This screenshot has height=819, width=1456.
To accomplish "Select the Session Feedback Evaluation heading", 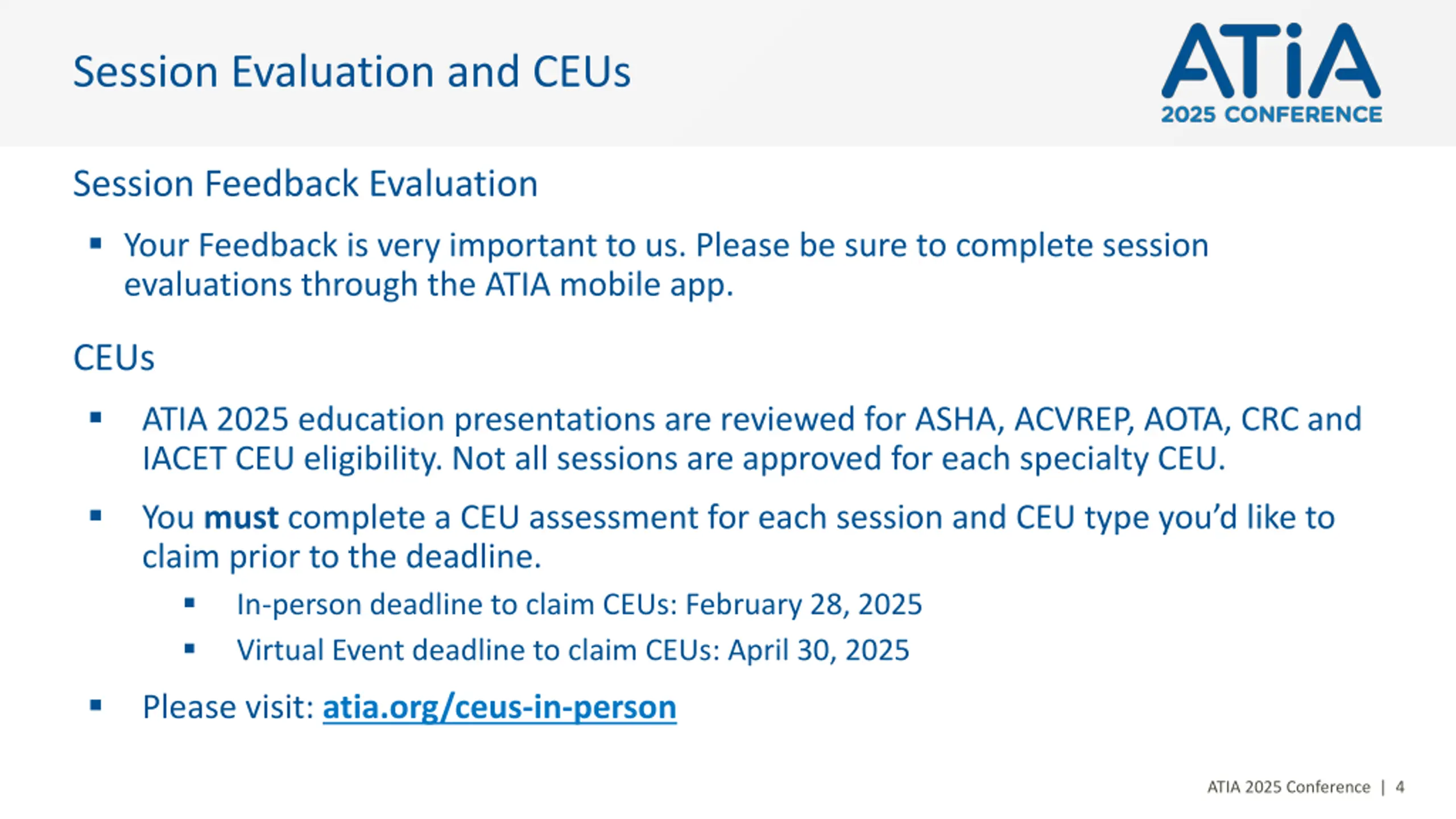I will click(x=305, y=184).
